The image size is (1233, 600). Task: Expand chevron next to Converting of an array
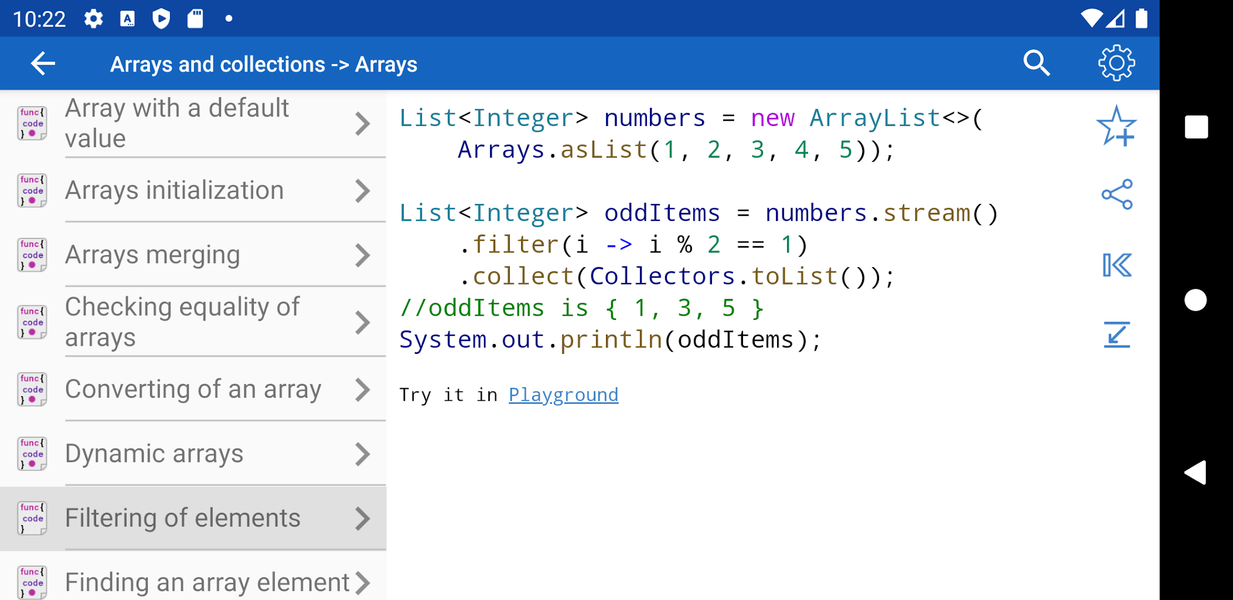(363, 390)
